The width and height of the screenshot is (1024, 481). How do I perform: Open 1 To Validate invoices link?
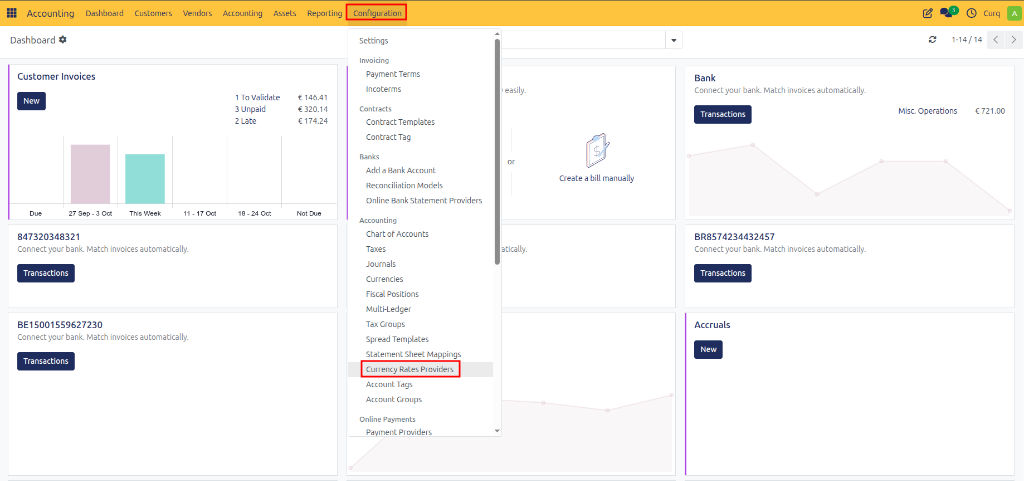tap(257, 97)
